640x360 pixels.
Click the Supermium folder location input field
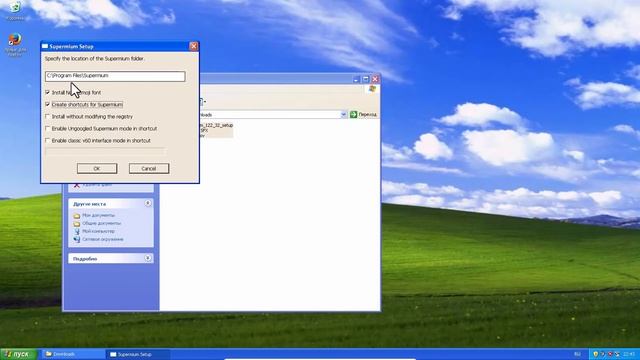click(x=115, y=76)
